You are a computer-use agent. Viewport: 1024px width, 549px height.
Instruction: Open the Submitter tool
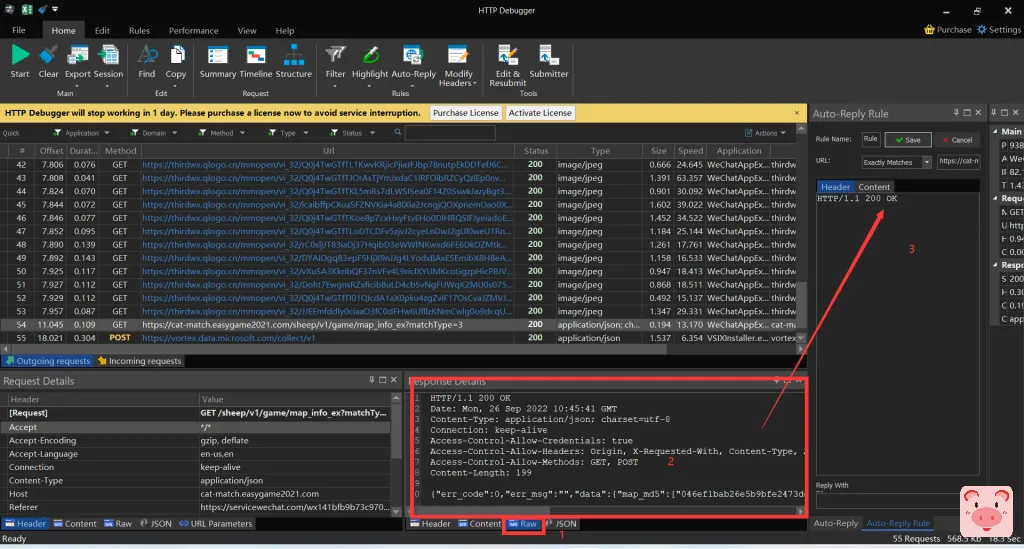pos(549,55)
